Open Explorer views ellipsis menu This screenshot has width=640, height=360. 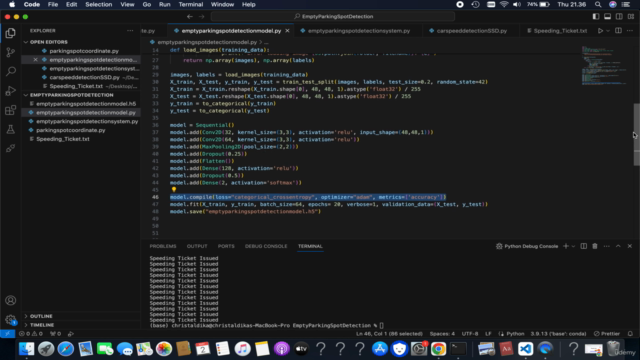tap(130, 31)
